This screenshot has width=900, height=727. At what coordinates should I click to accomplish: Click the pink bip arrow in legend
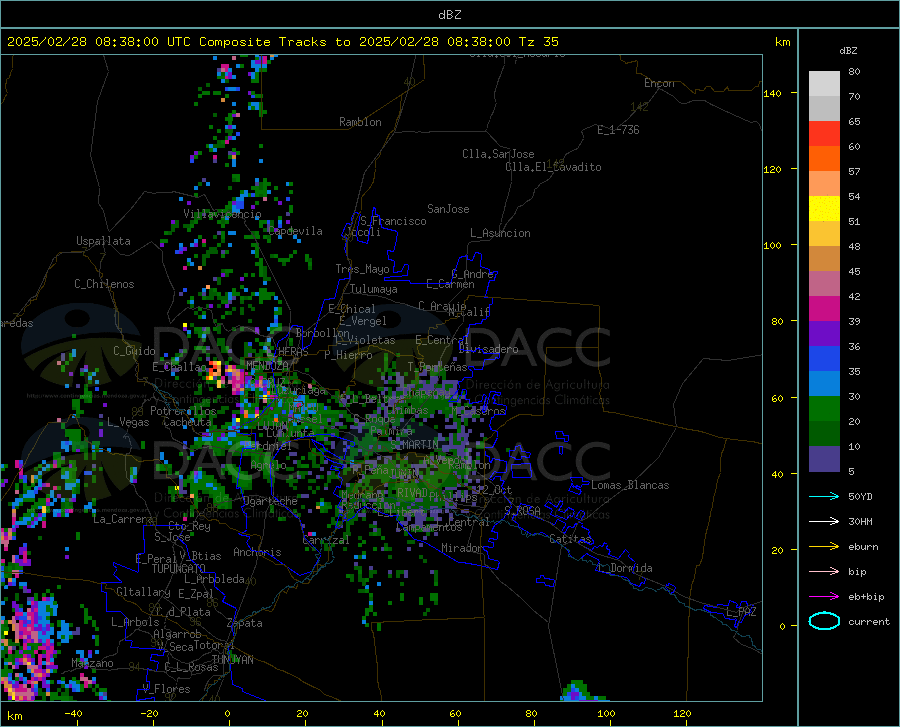tap(824, 572)
